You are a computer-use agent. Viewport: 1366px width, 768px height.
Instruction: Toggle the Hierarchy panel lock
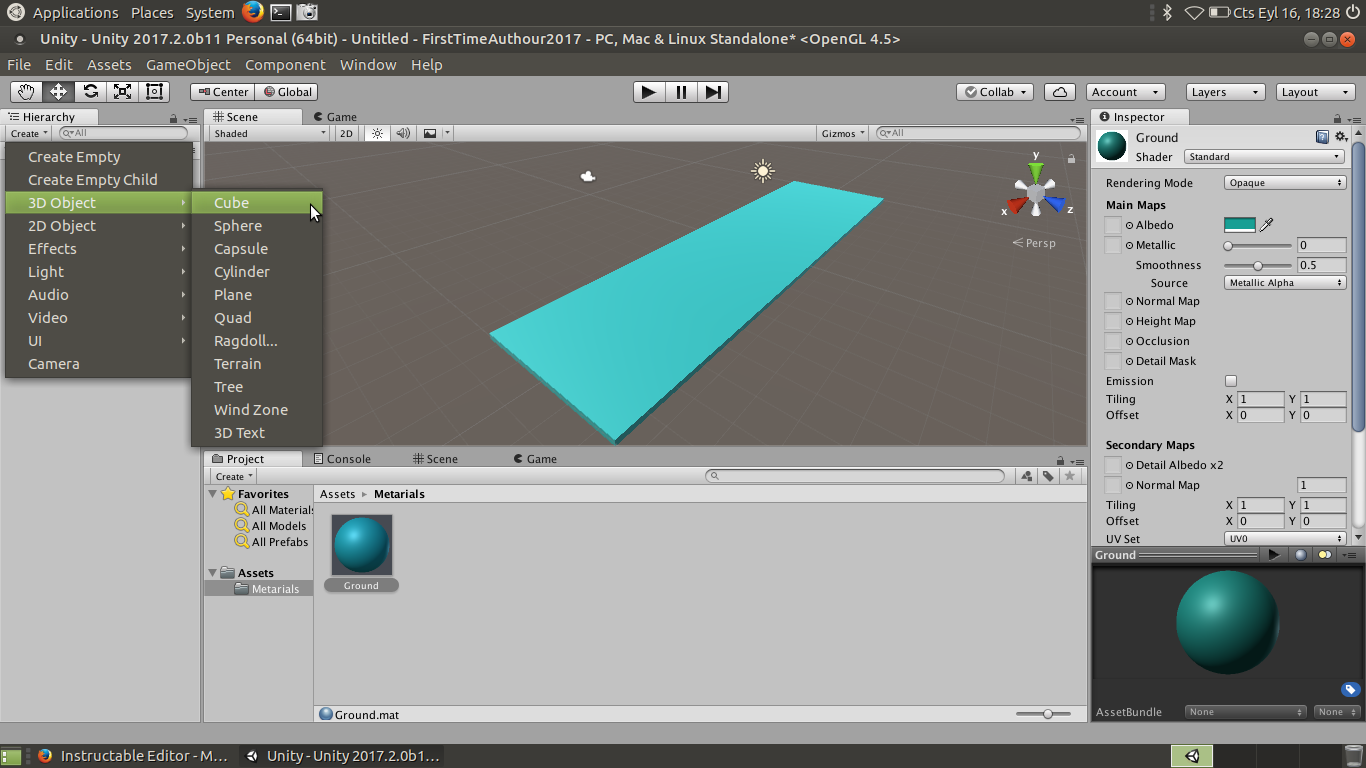pos(174,118)
